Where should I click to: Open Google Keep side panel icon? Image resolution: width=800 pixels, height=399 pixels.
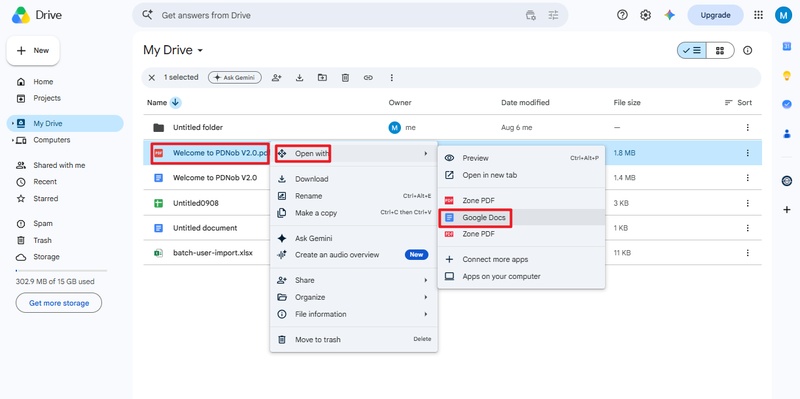[787, 76]
